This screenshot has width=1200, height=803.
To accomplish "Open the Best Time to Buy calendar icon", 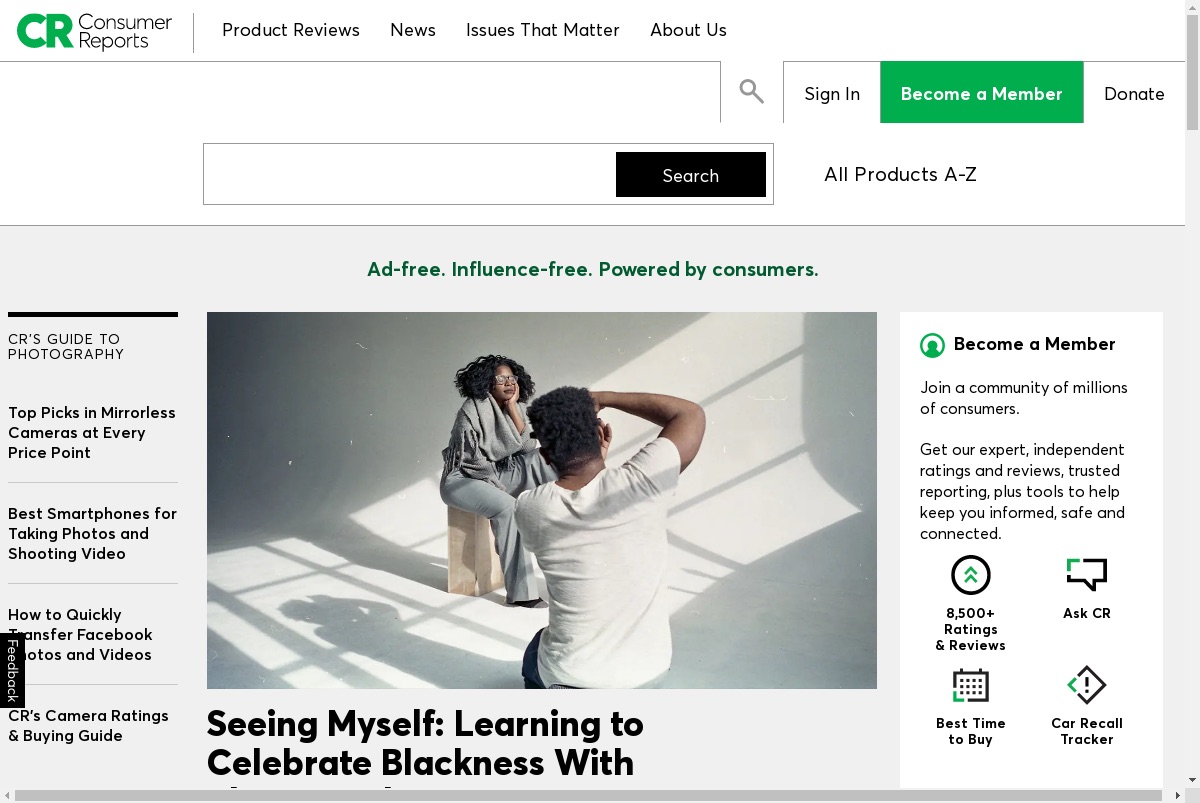I will pyautogui.click(x=970, y=685).
